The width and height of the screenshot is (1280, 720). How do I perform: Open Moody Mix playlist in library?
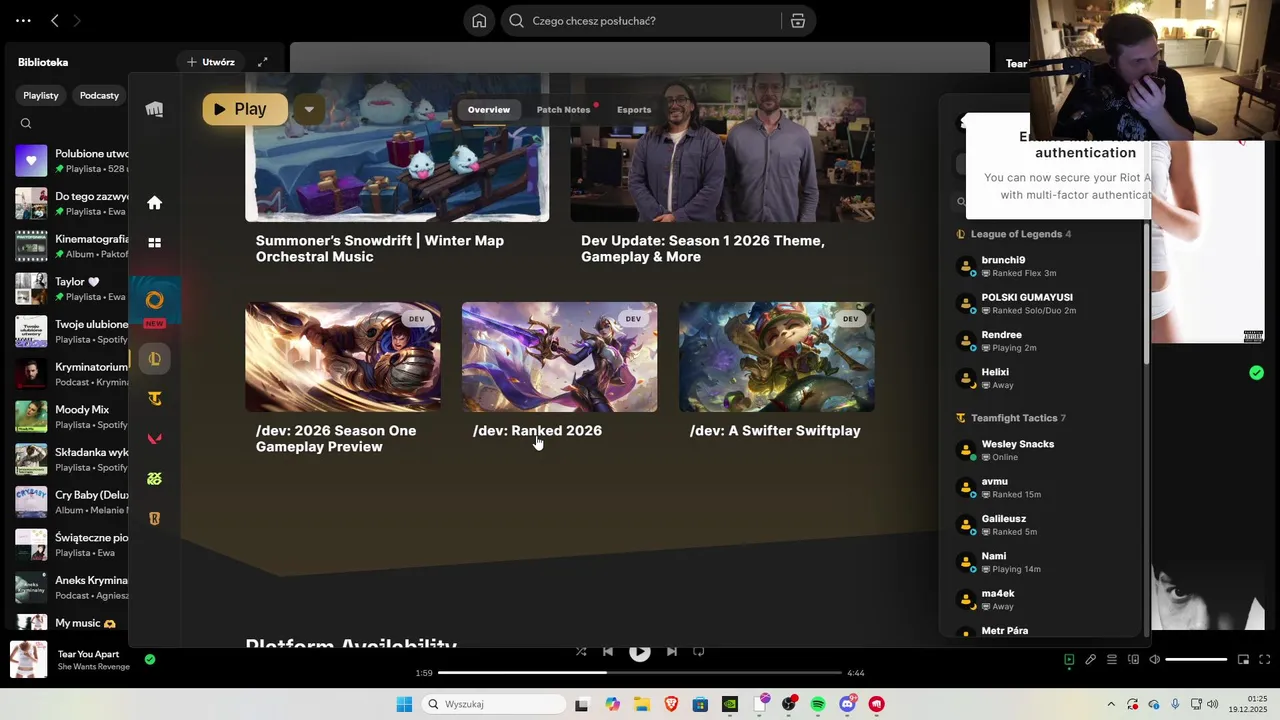[71, 417]
